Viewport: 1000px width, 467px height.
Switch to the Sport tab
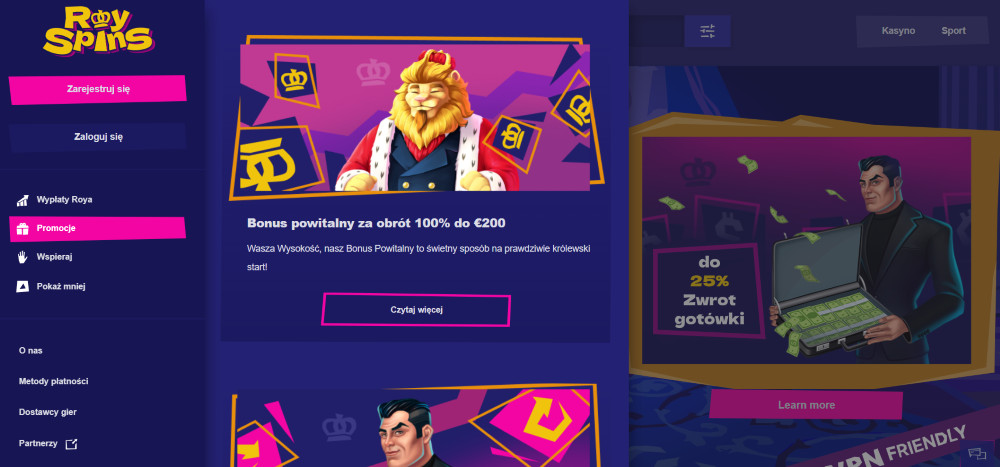coord(953,31)
